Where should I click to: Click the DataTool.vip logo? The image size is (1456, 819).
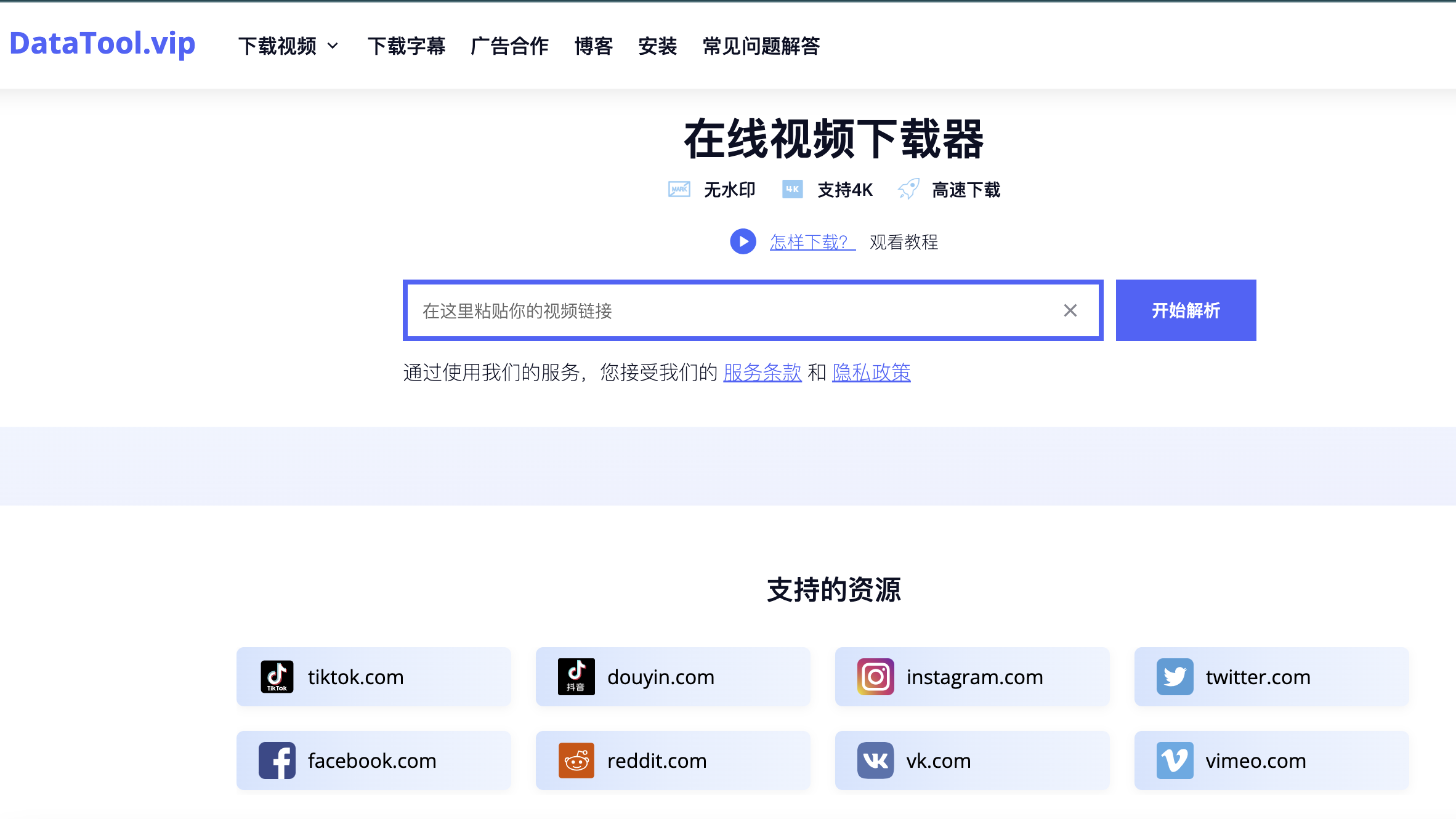click(x=102, y=44)
